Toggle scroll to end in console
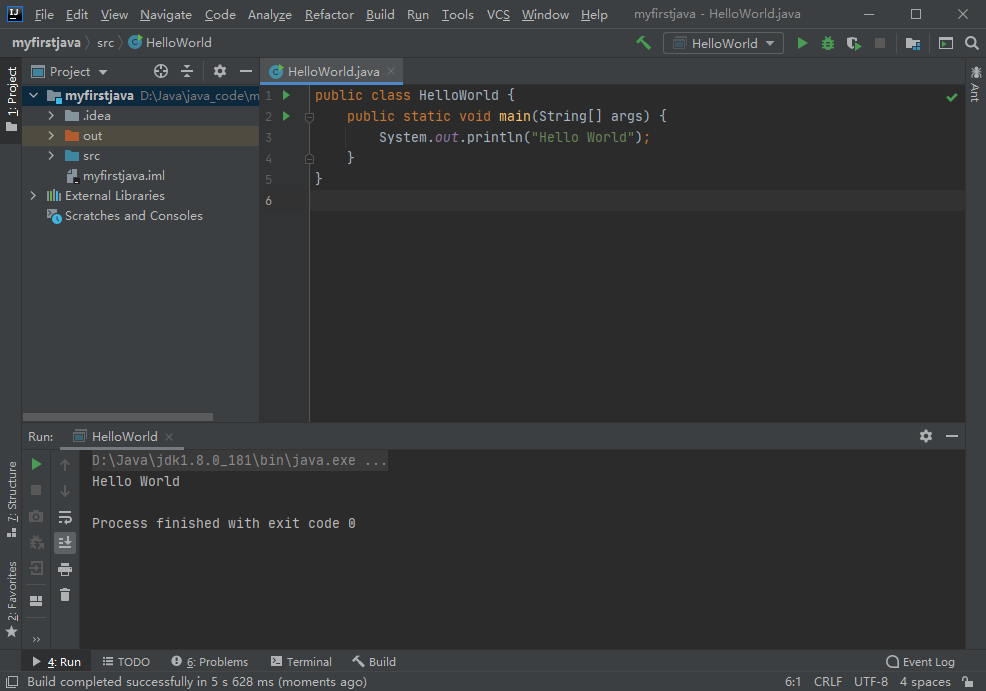The image size is (986, 691). pos(65,543)
